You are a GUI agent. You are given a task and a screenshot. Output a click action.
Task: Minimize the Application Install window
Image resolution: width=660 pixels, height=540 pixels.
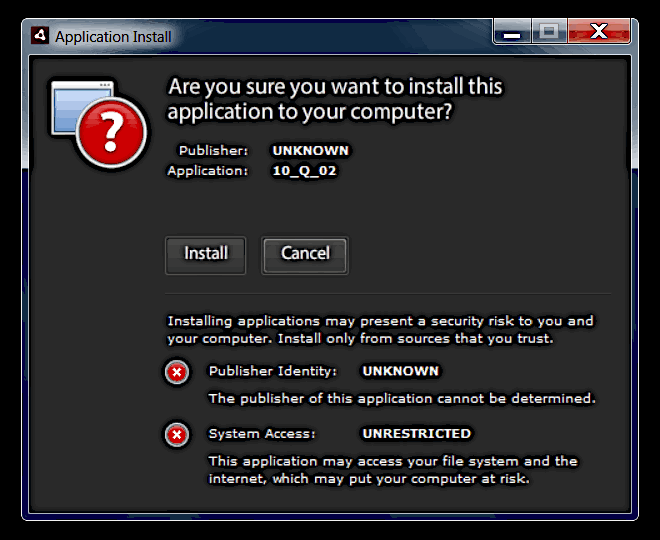click(512, 31)
